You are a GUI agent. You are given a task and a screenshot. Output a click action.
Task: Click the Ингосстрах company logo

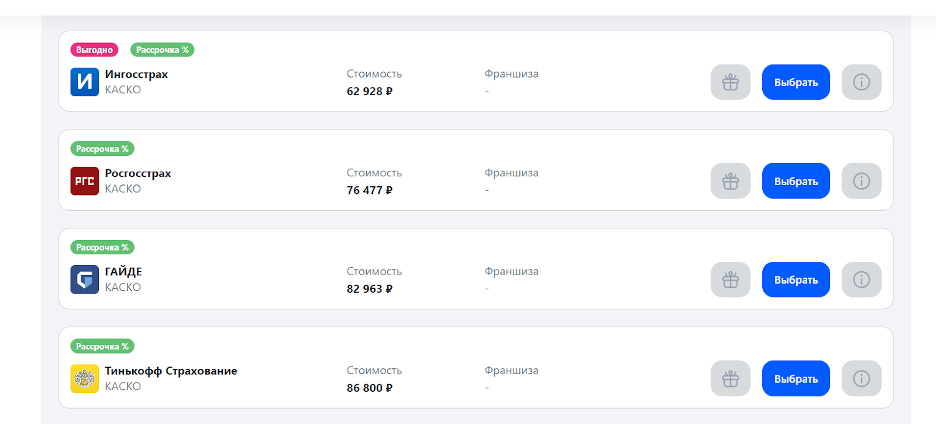click(84, 82)
